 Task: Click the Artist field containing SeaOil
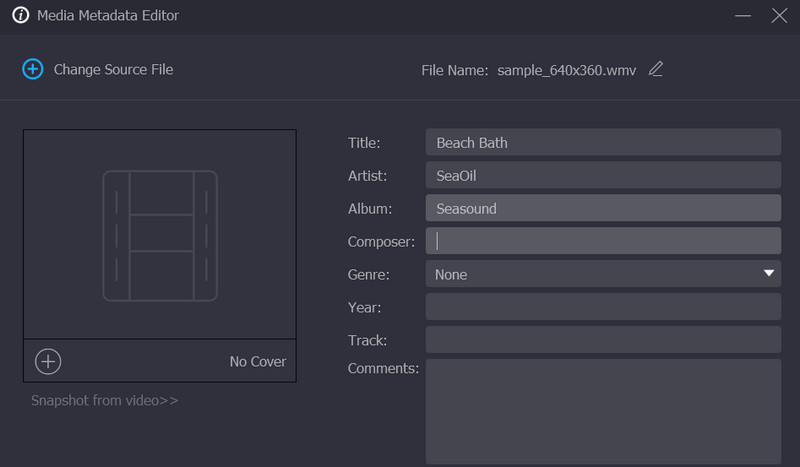click(x=602, y=175)
